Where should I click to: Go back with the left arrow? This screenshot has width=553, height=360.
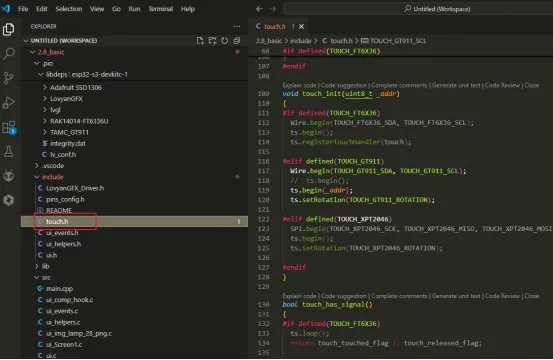tap(259, 9)
